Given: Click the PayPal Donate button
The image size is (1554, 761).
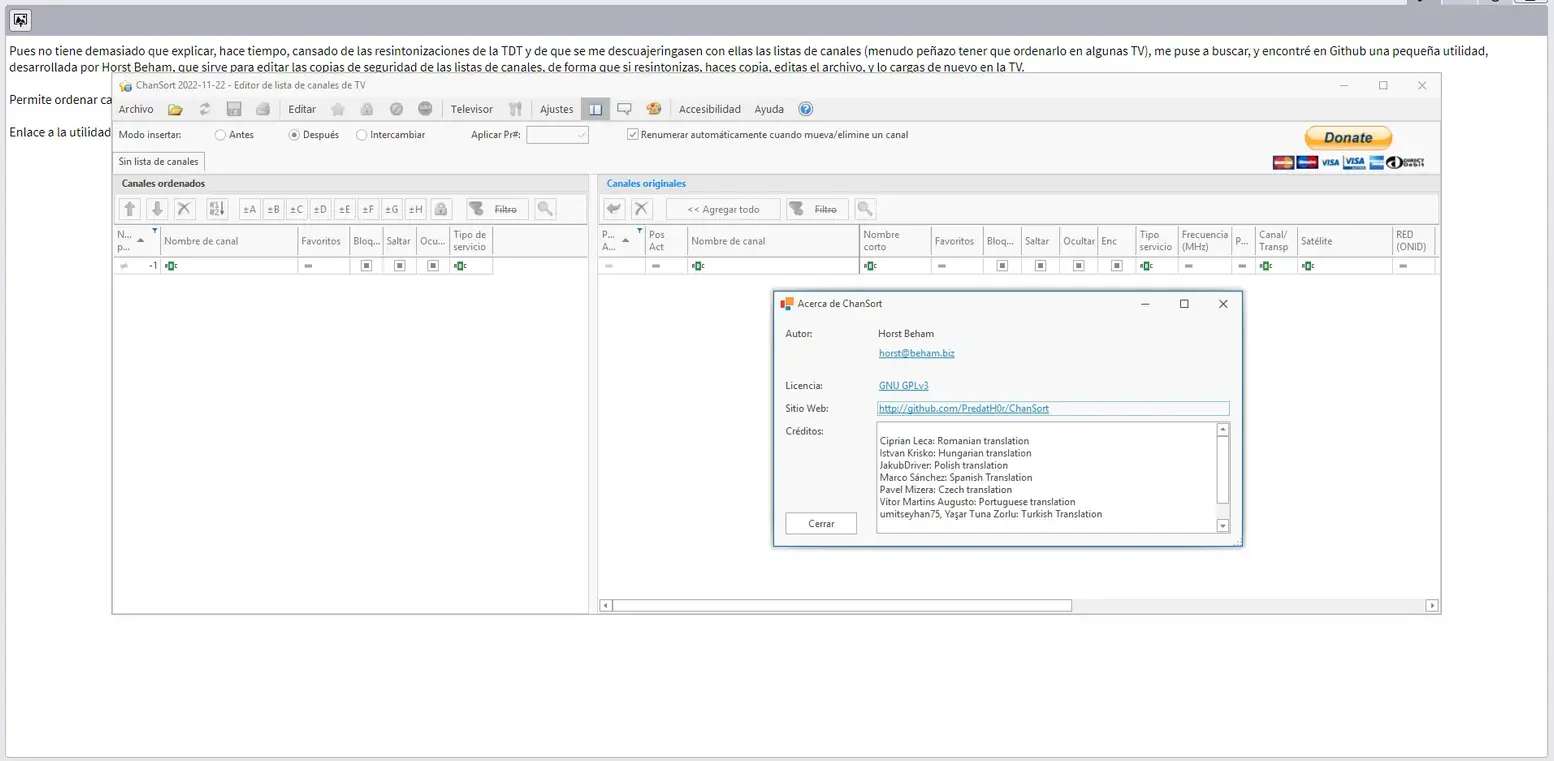Looking at the screenshot, I should (1348, 138).
